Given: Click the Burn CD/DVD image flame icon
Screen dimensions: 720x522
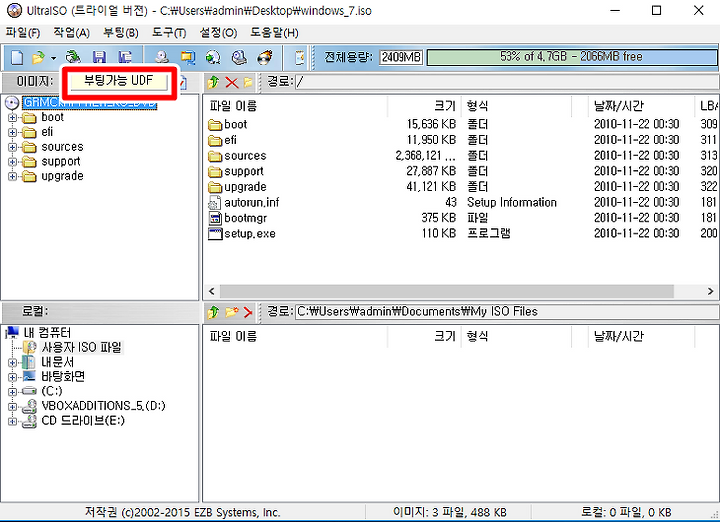Looking at the screenshot, I should tap(265, 57).
